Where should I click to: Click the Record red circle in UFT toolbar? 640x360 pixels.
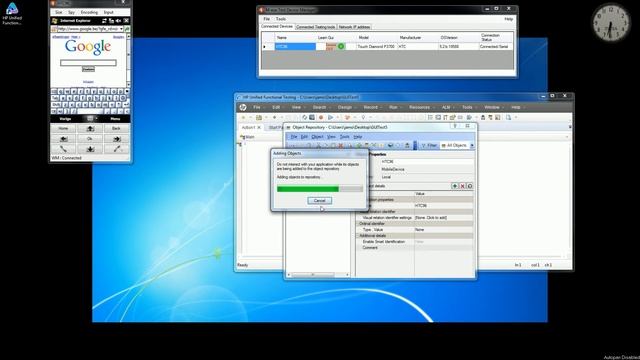coord(321,118)
